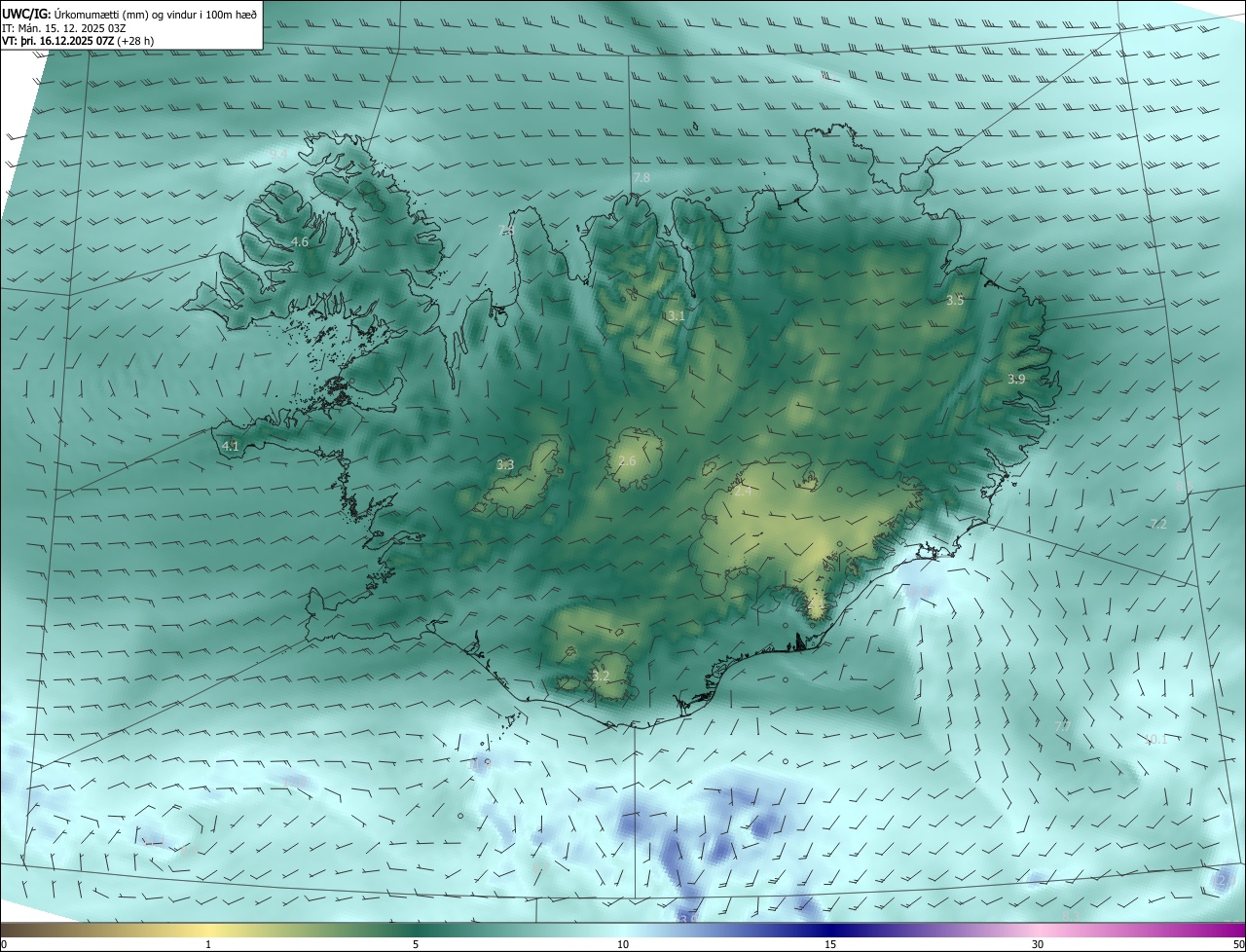Click the "7.2" value off the east coast

pos(1158,525)
